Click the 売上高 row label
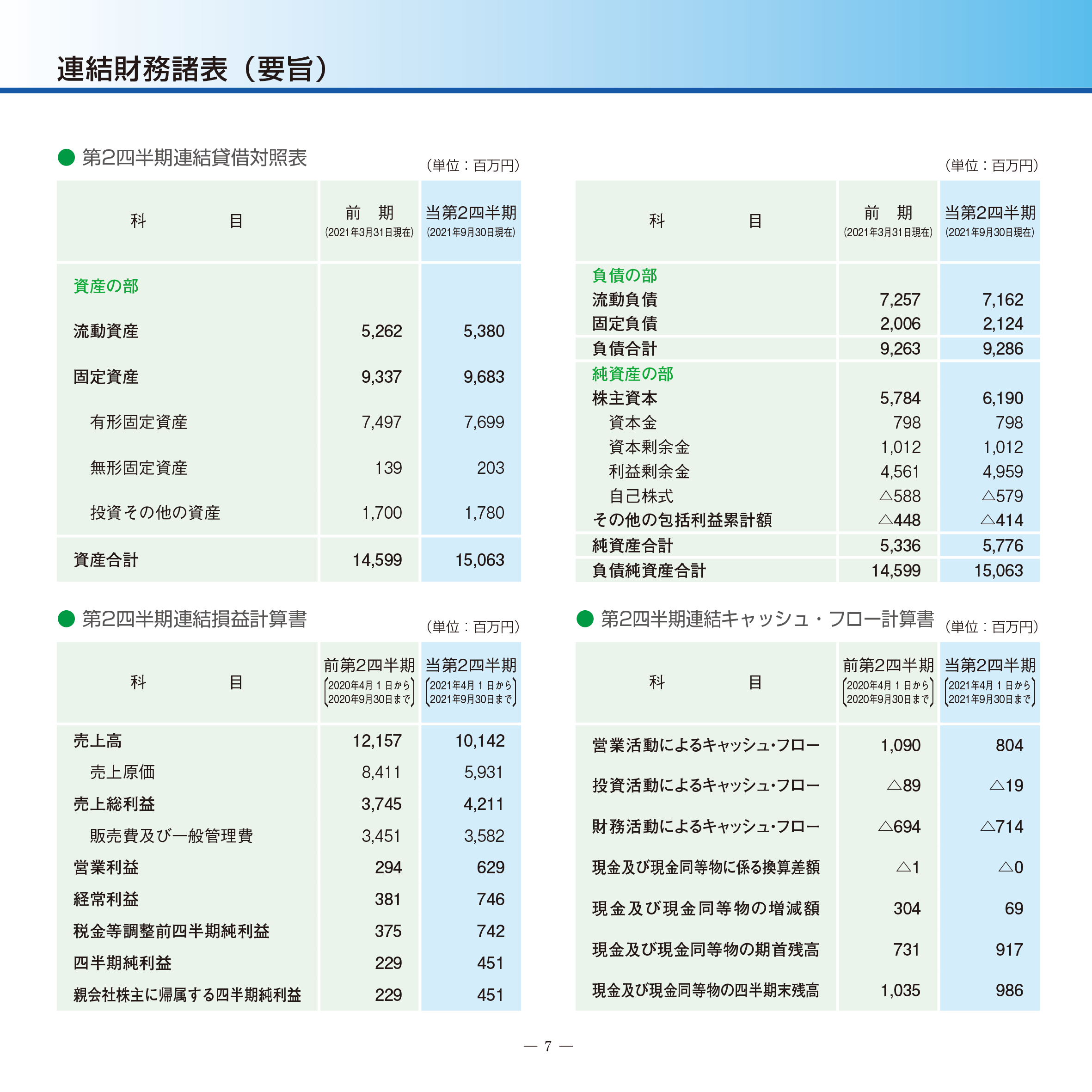 tap(97, 741)
